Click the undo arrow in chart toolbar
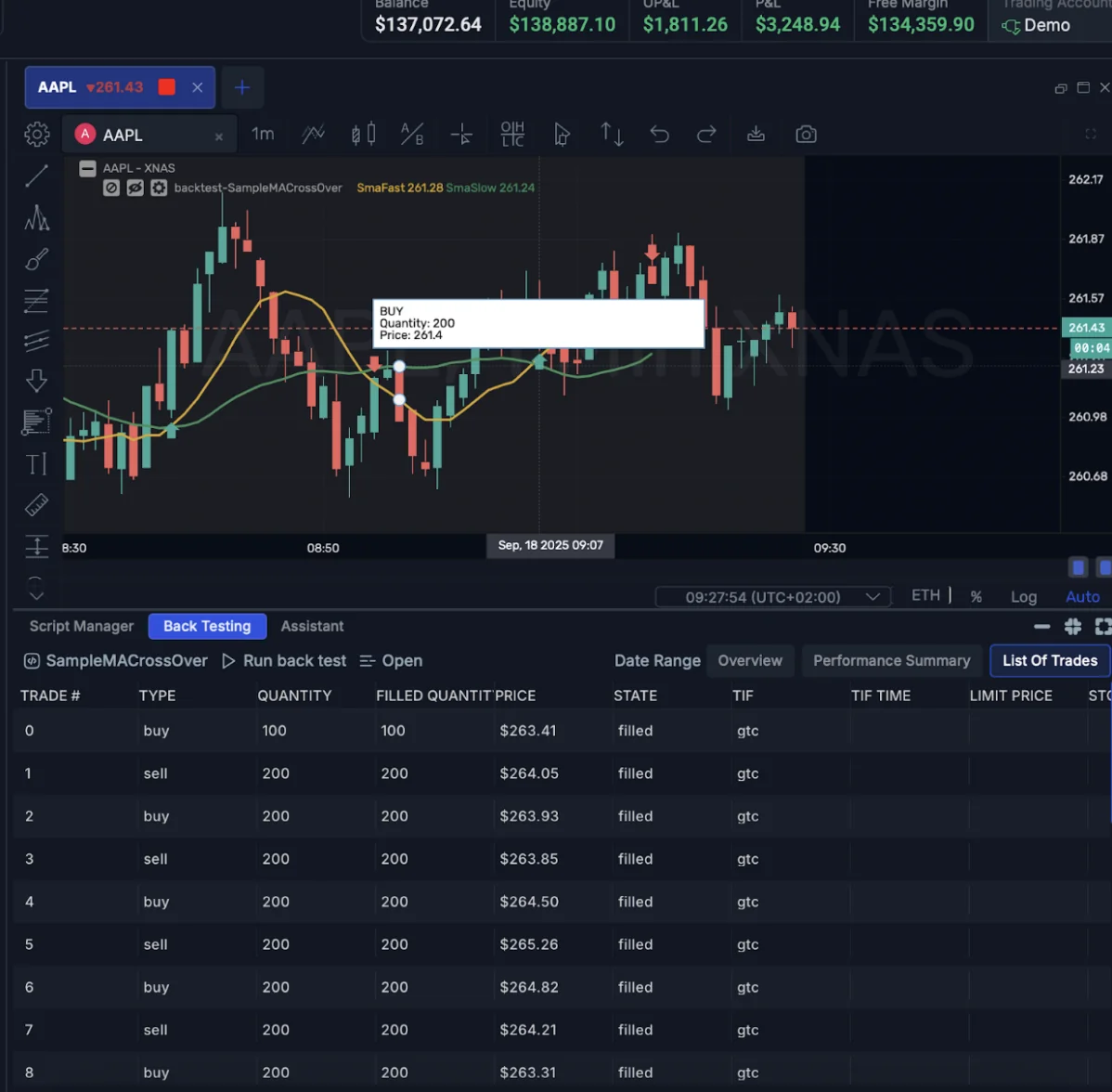Viewport: 1112px width, 1092px height. 659,135
